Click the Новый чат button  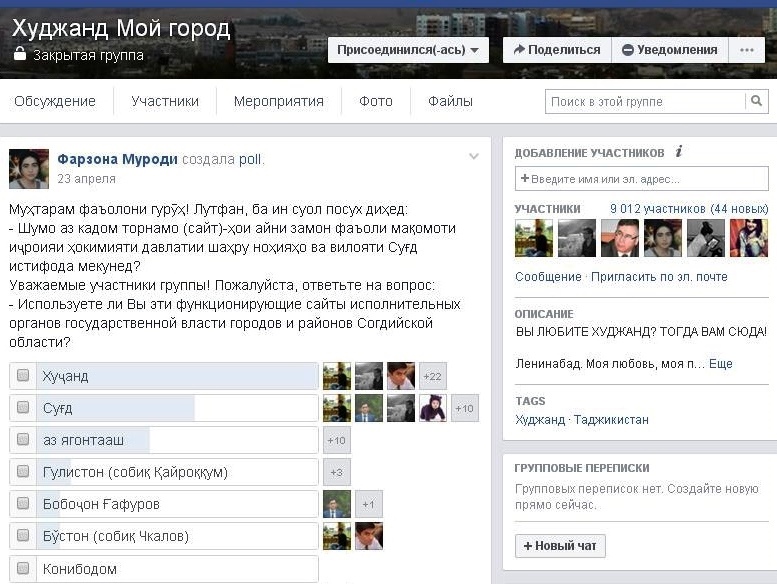(x=560, y=546)
